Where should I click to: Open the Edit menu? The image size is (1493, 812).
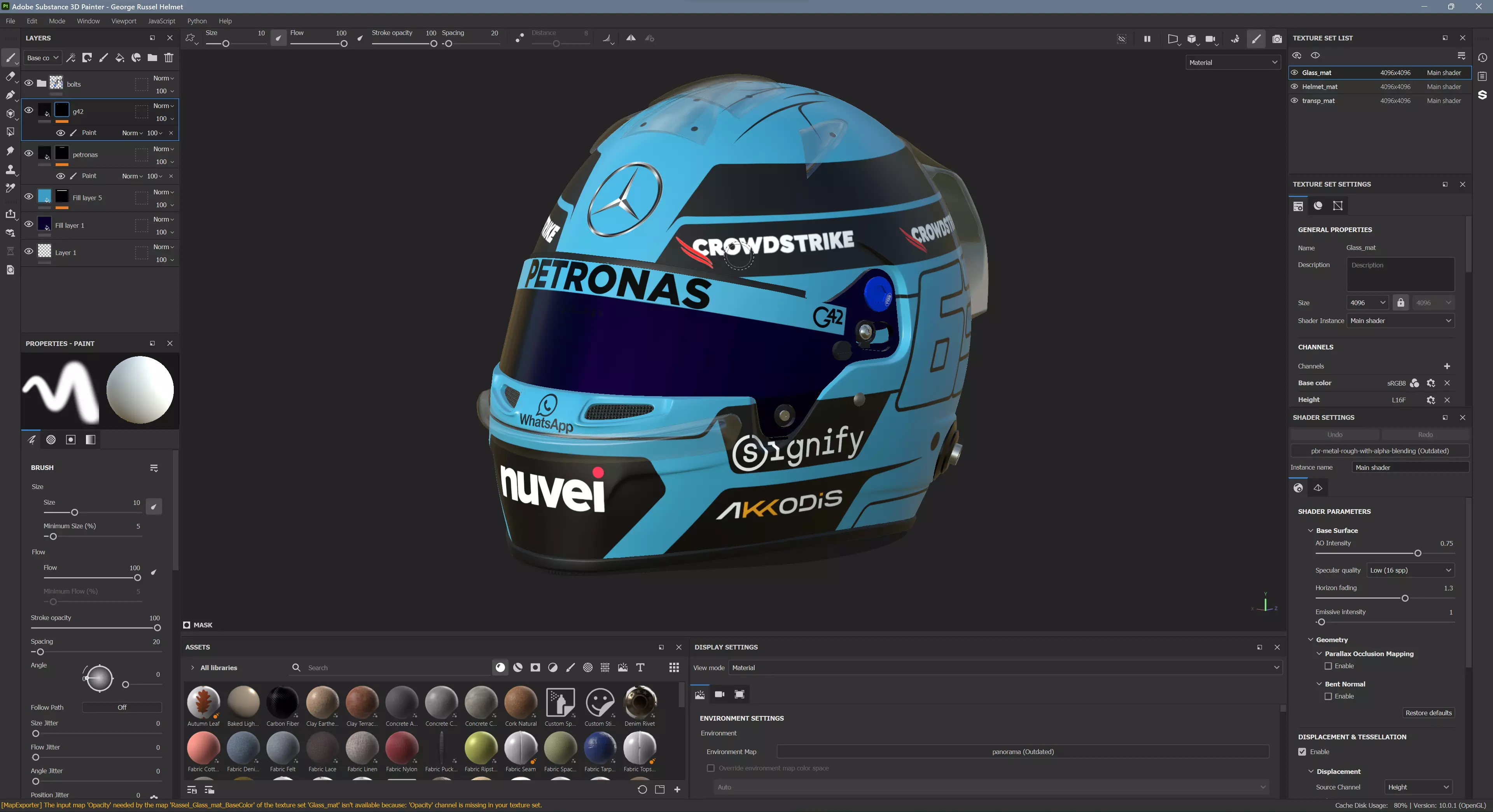click(32, 21)
